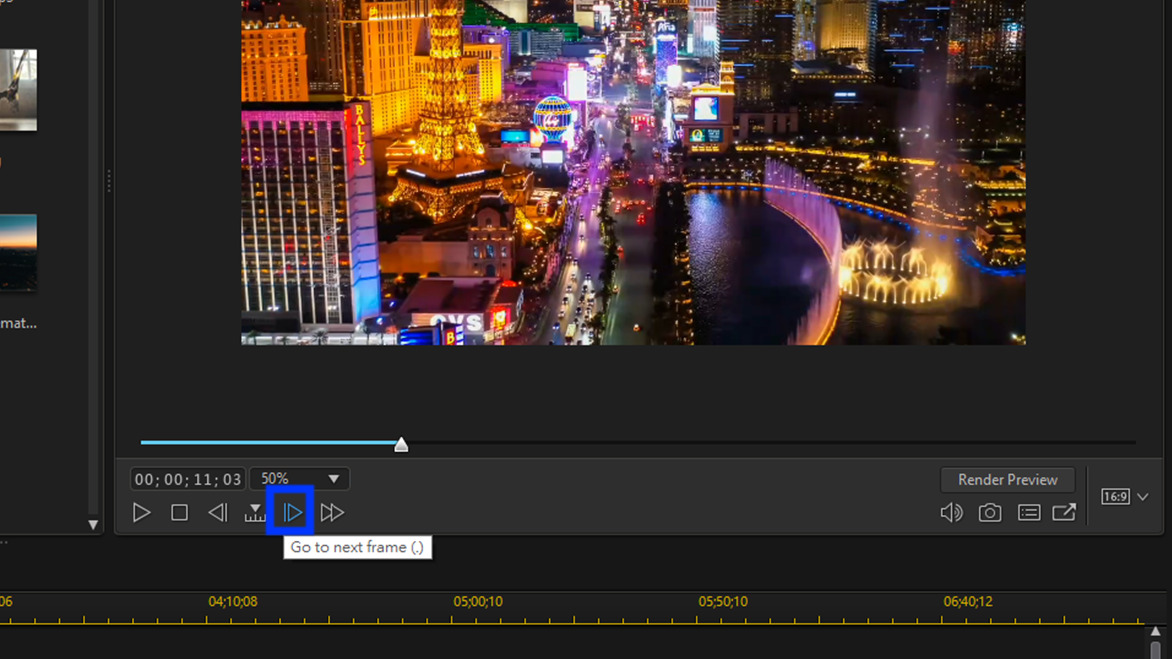
Task: Click the Stop playback icon
Action: coord(180,512)
